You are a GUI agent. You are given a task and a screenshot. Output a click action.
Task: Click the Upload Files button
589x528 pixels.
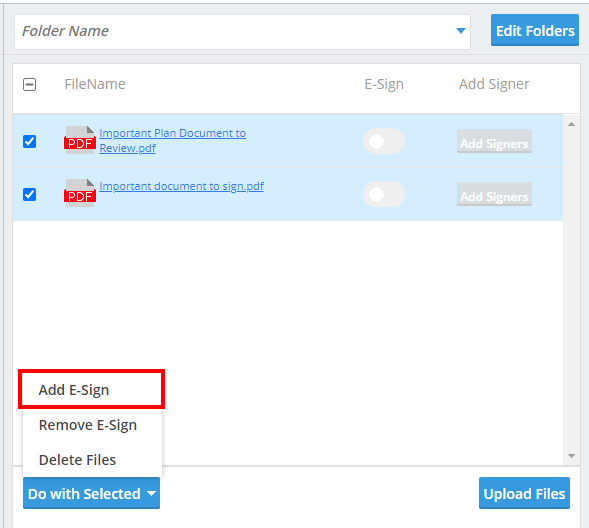[x=524, y=493]
